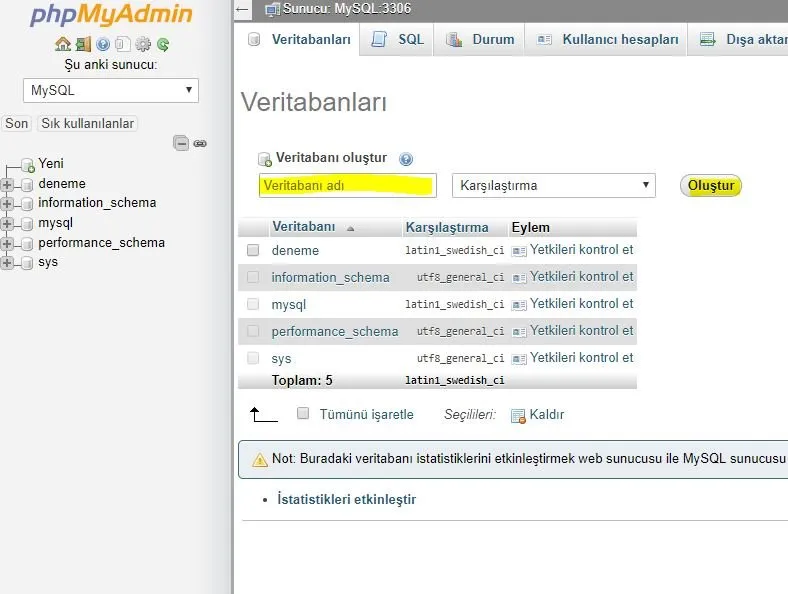Open the Karşılaştırma collation dropdown
Image resolution: width=788 pixels, height=594 pixels.
(x=554, y=185)
